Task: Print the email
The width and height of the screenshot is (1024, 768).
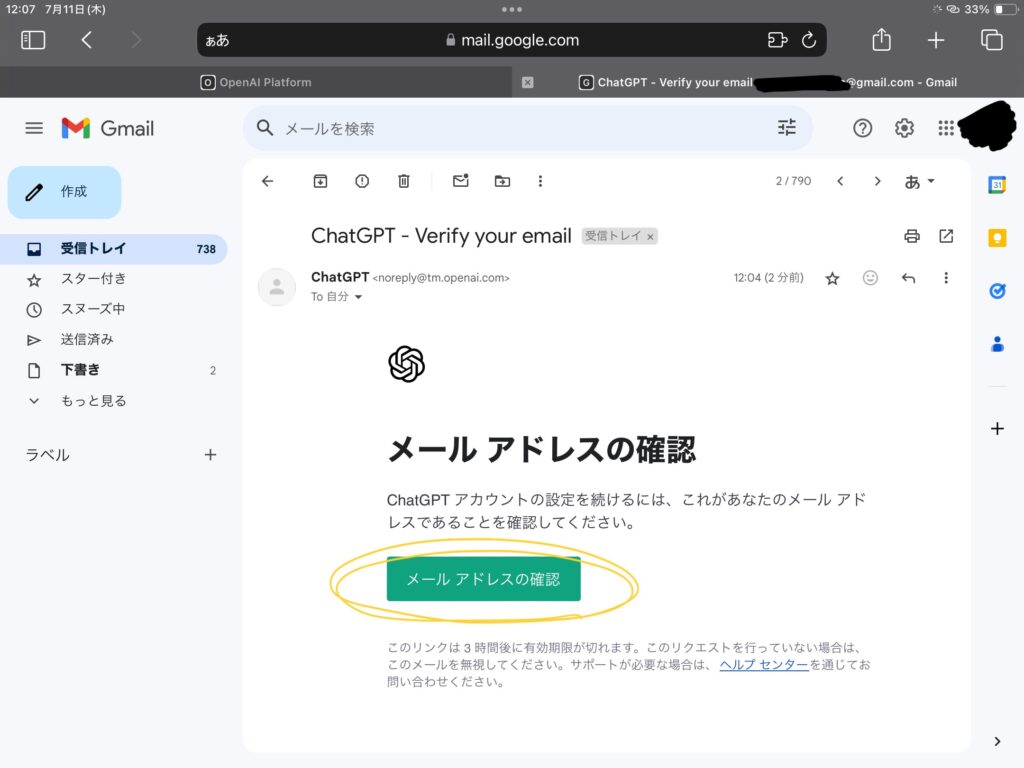Action: 912,236
